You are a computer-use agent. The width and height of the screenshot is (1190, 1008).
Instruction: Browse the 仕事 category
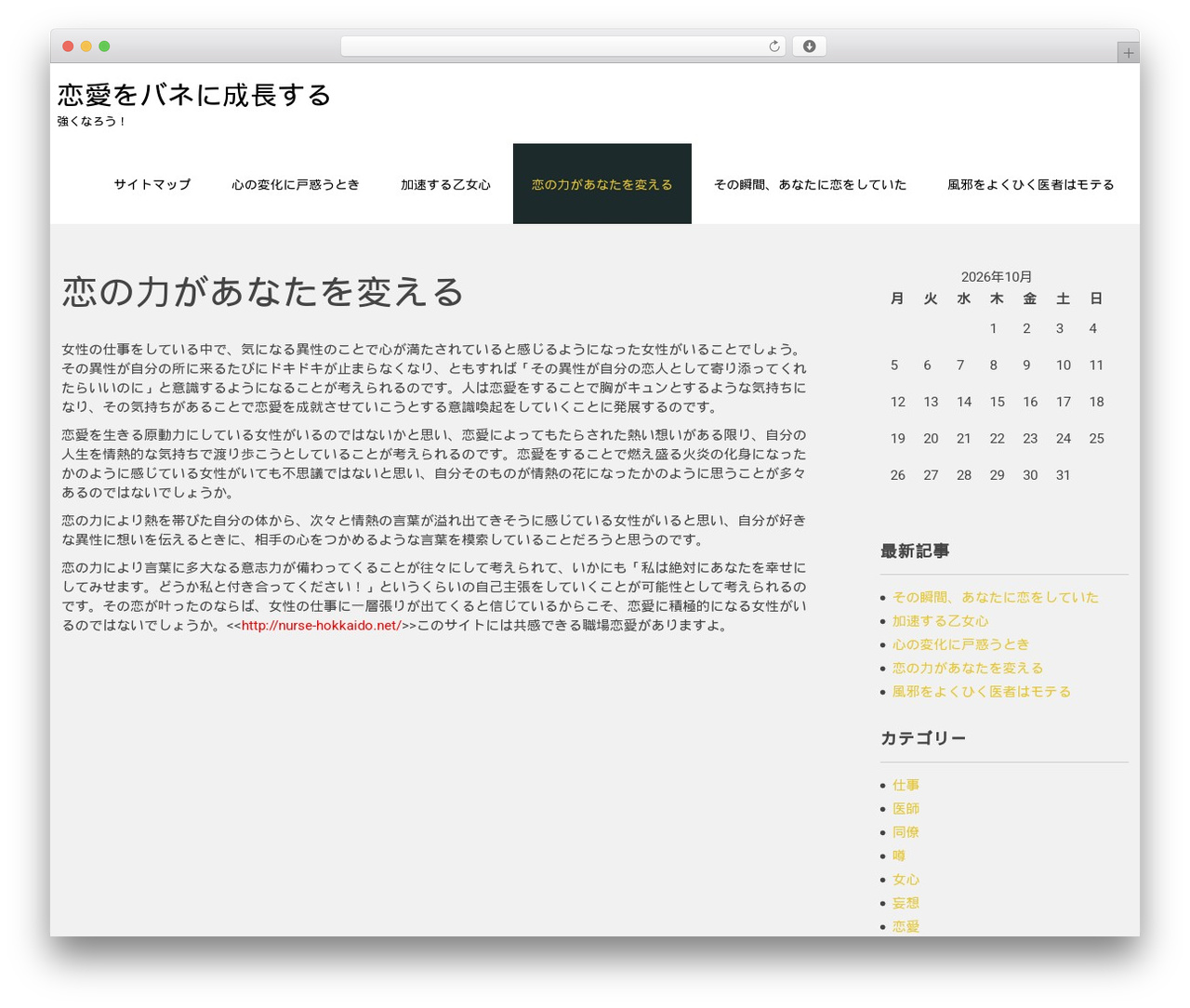coord(906,785)
